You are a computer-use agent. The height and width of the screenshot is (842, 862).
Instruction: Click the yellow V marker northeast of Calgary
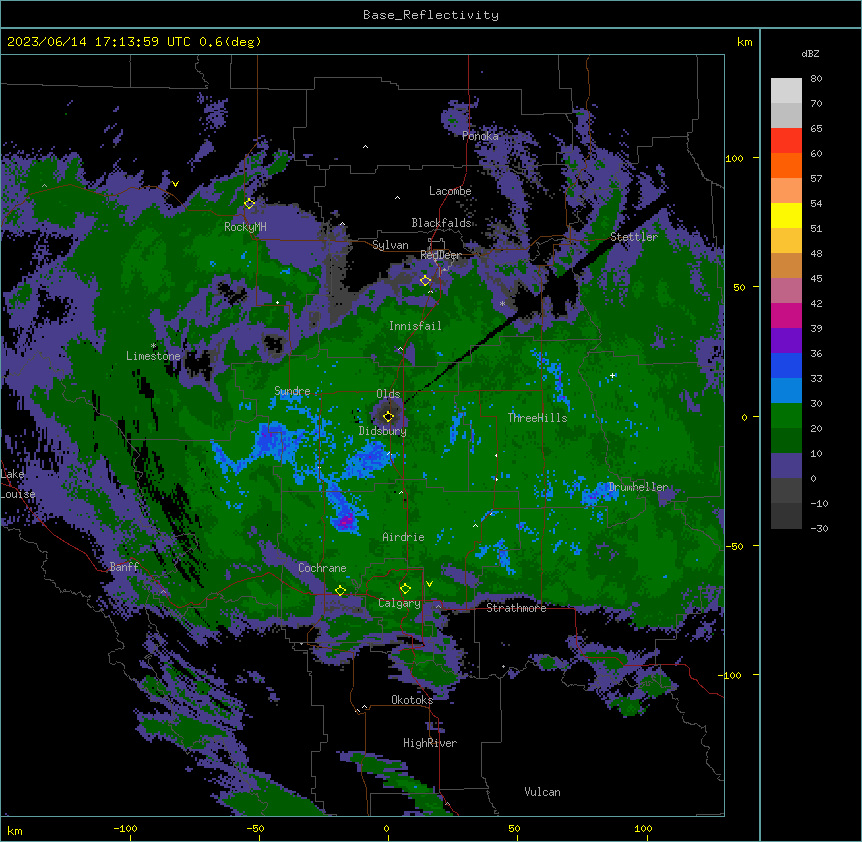pyautogui.click(x=429, y=584)
